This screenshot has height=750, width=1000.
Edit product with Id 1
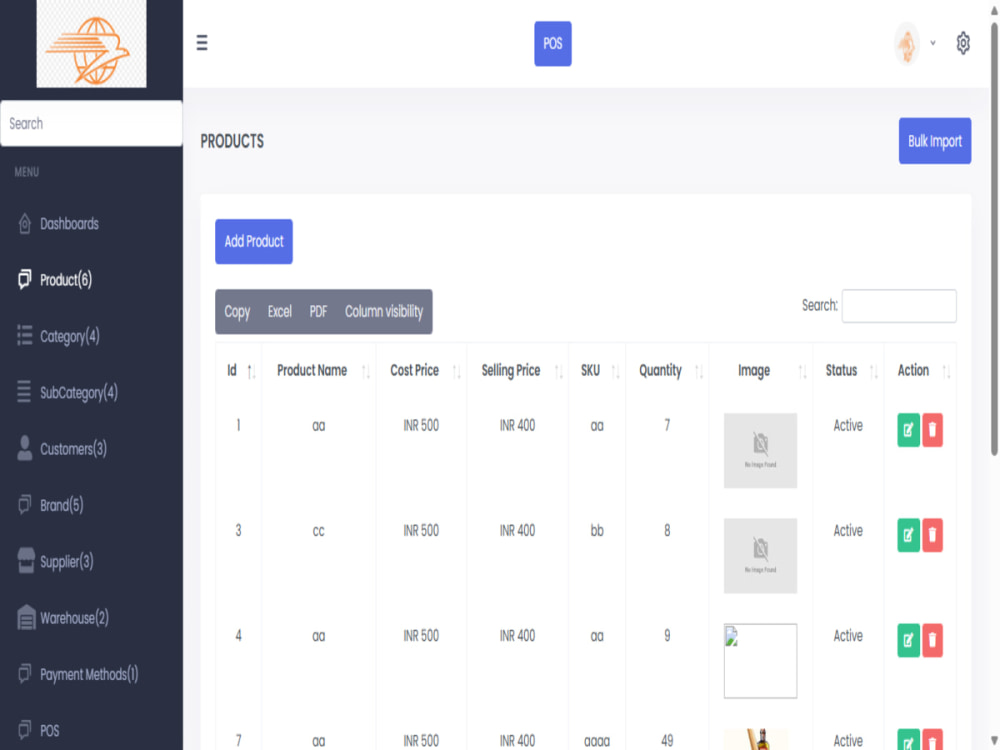tap(908, 430)
